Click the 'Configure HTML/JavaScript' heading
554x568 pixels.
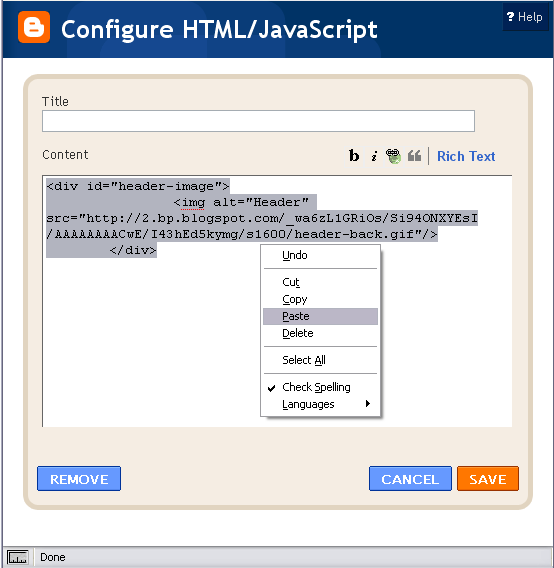(x=219, y=30)
